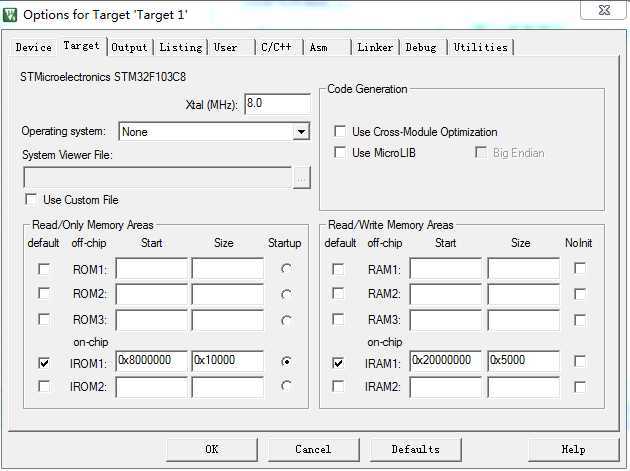
Task: Uncheck the IROM1 default checkbox
Action: [44, 363]
